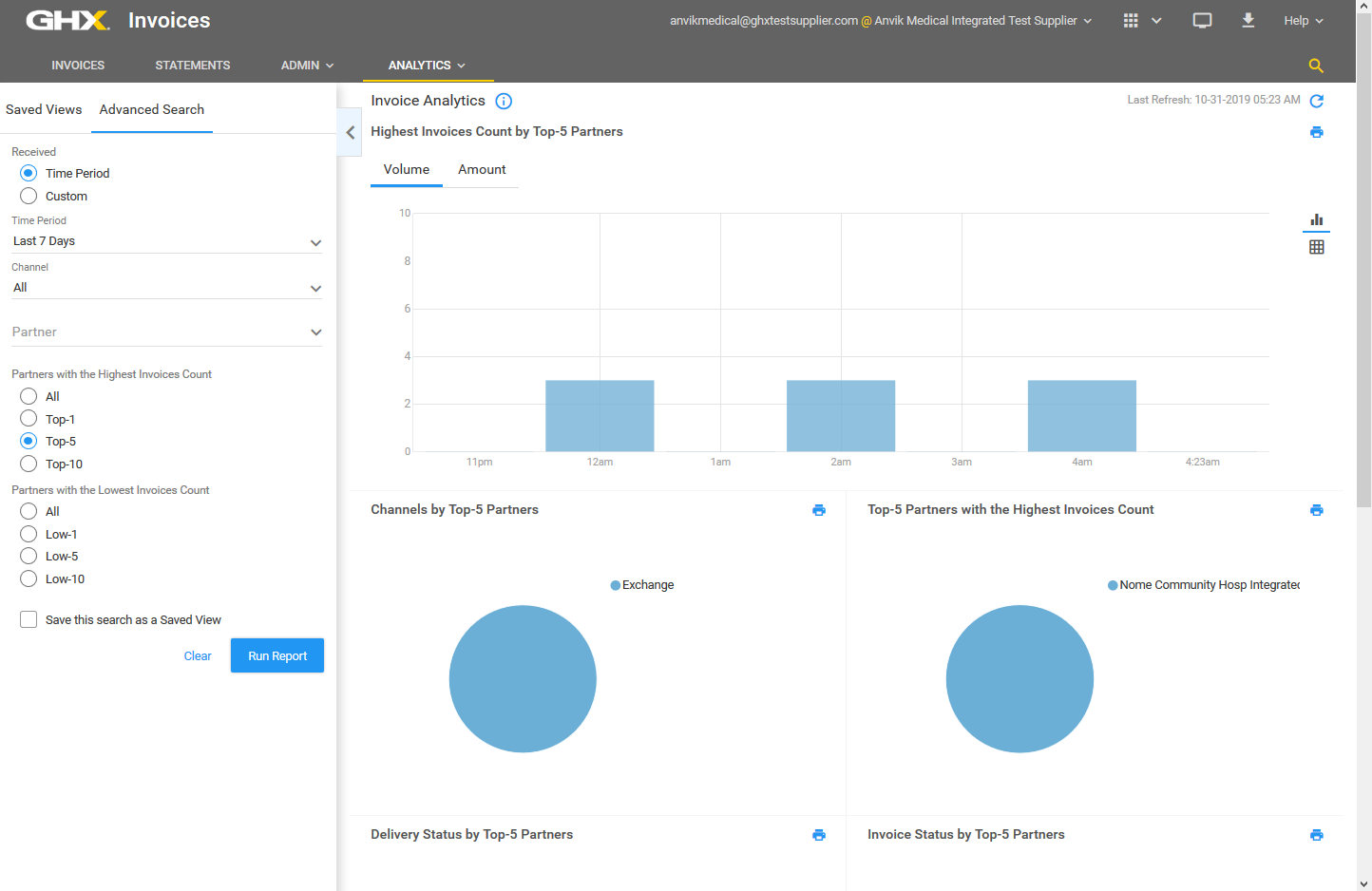Click the 12am bar in the chart
1372x891 pixels.
click(x=600, y=416)
